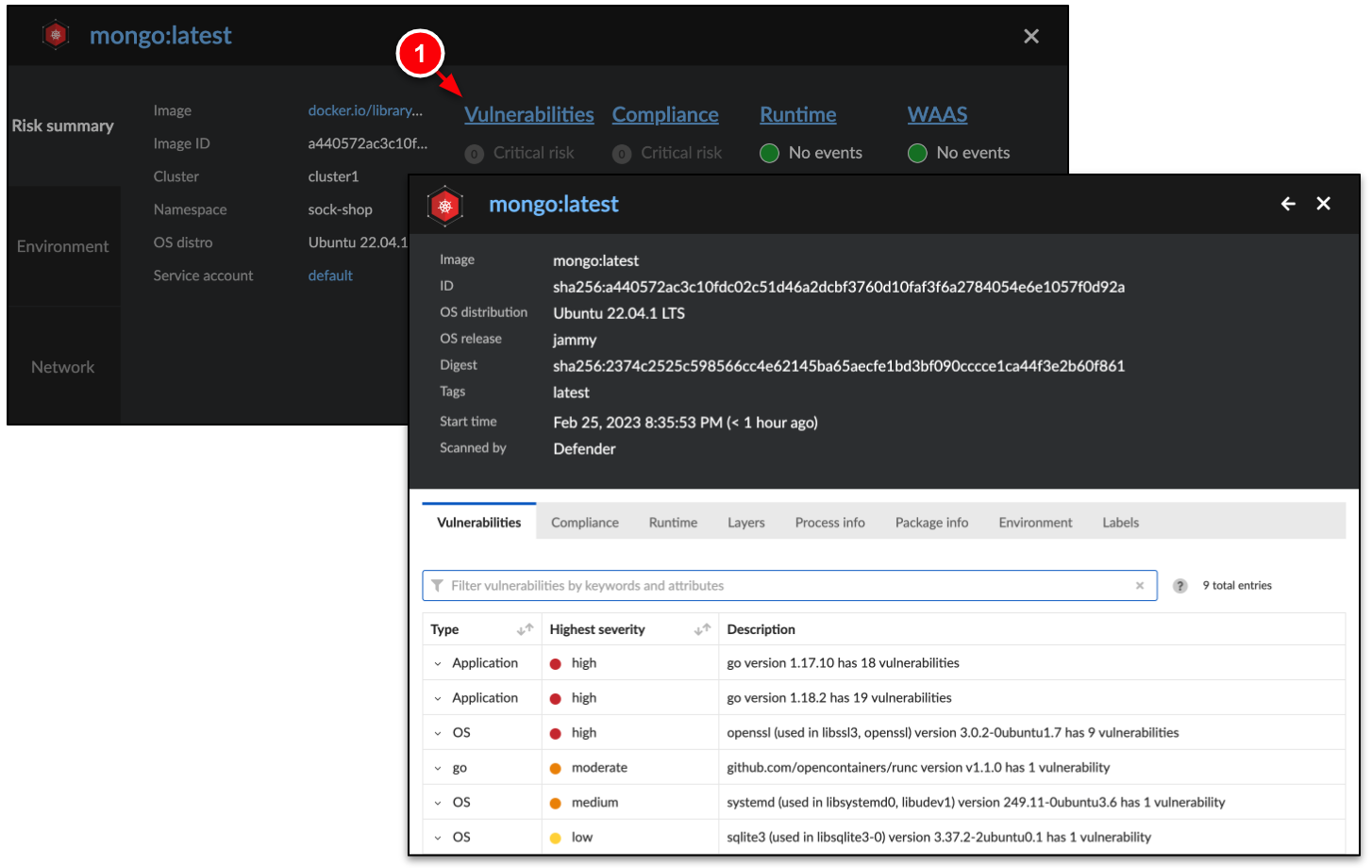Open the Labels tab
1372x868 pixels.
click(1121, 522)
